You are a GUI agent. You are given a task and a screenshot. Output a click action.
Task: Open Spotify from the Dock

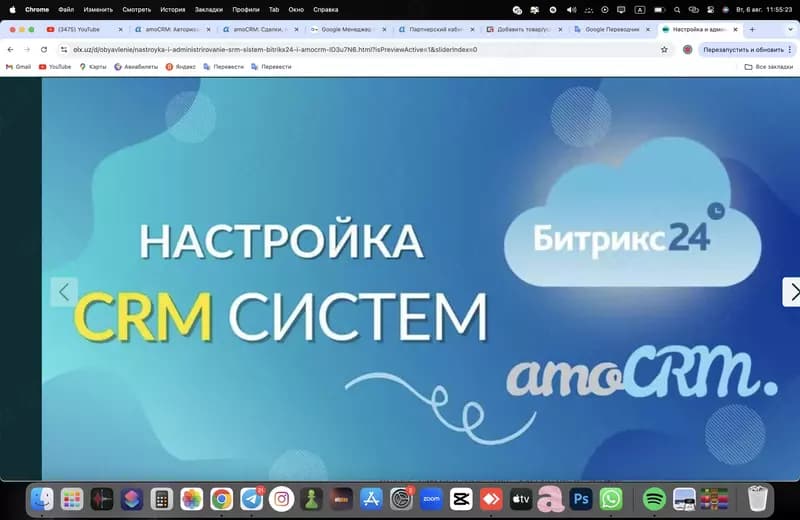(655, 499)
